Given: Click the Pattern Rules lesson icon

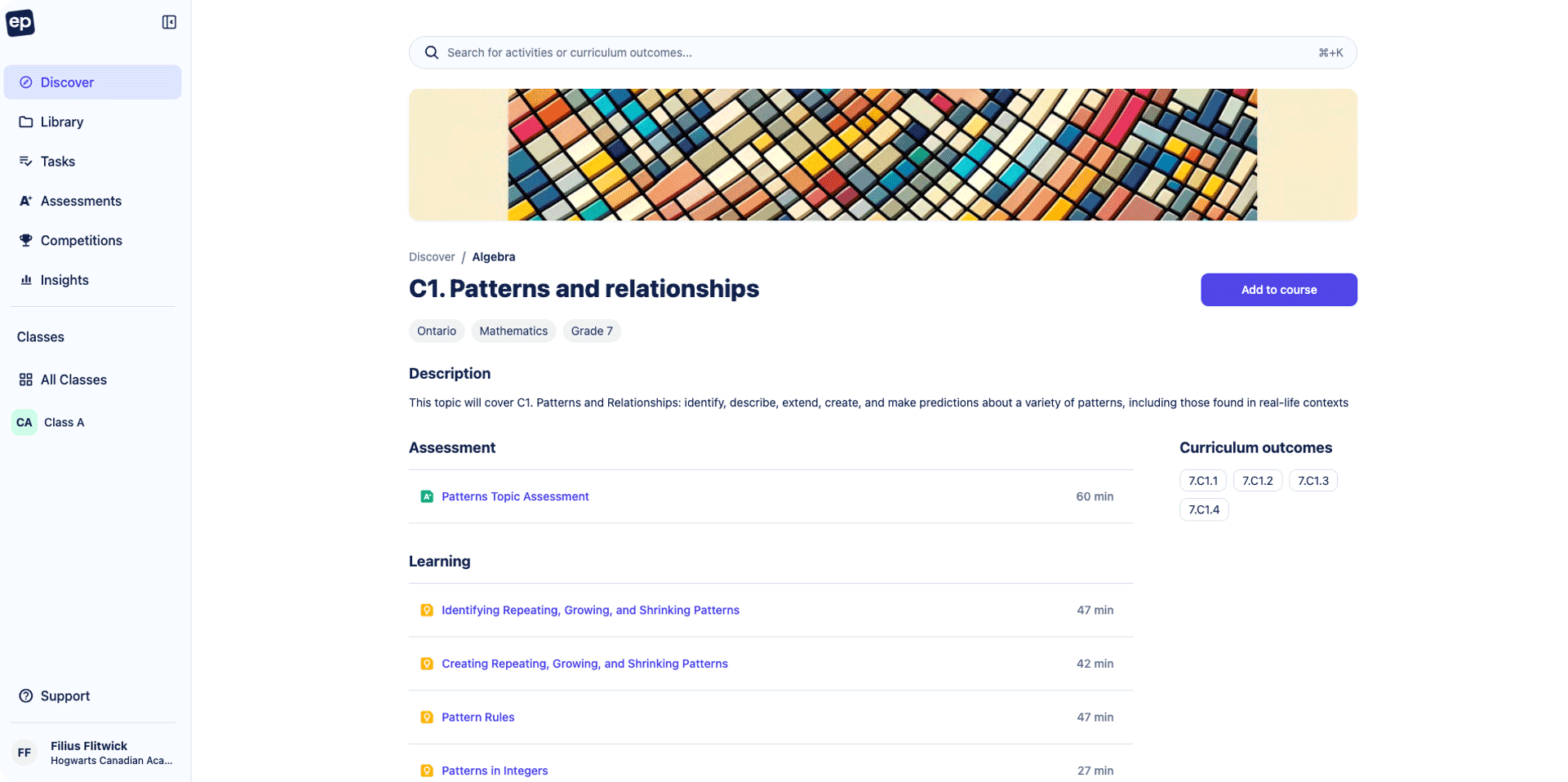Looking at the screenshot, I should pos(427,718).
